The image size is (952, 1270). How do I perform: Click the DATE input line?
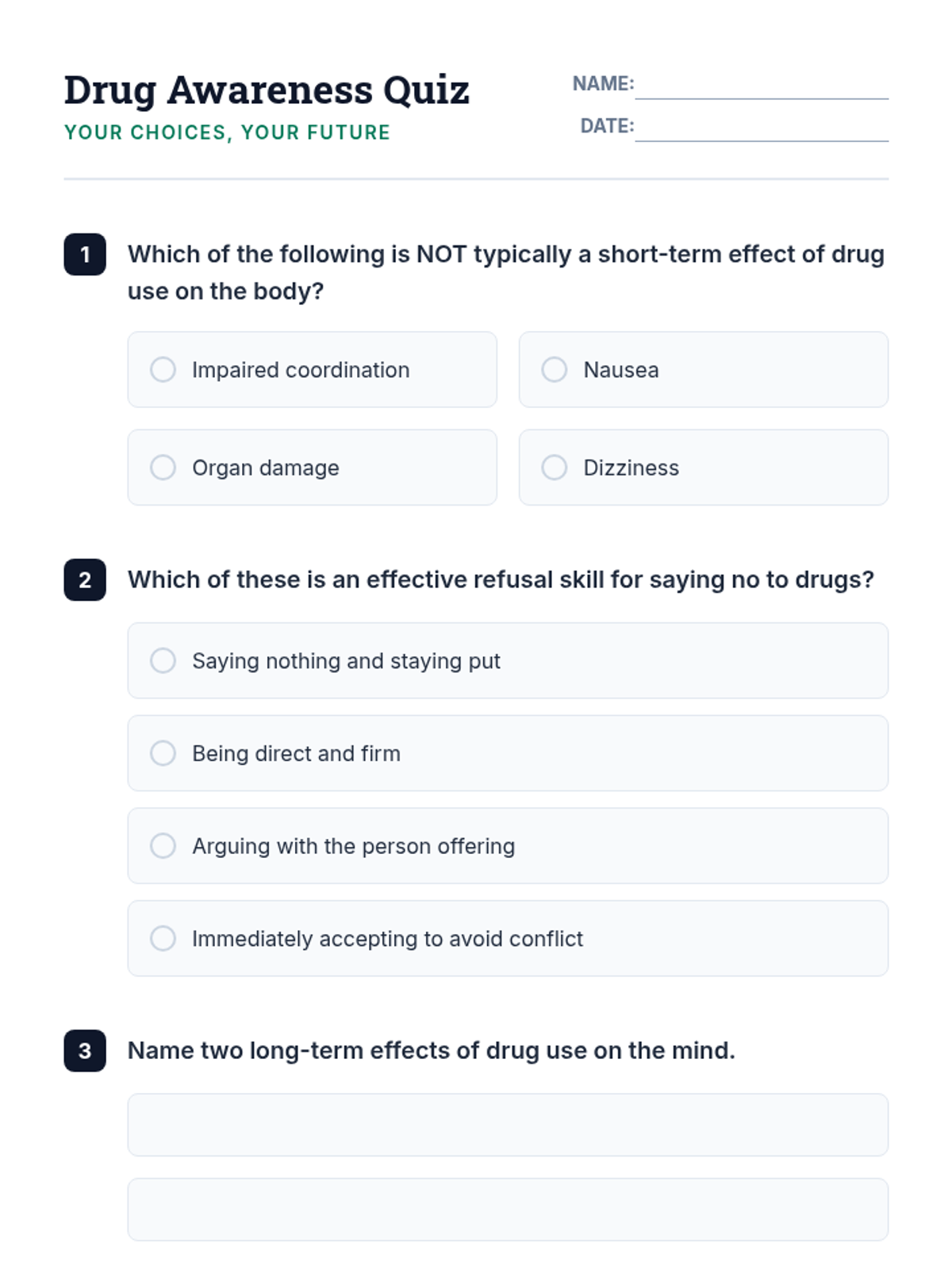(762, 128)
